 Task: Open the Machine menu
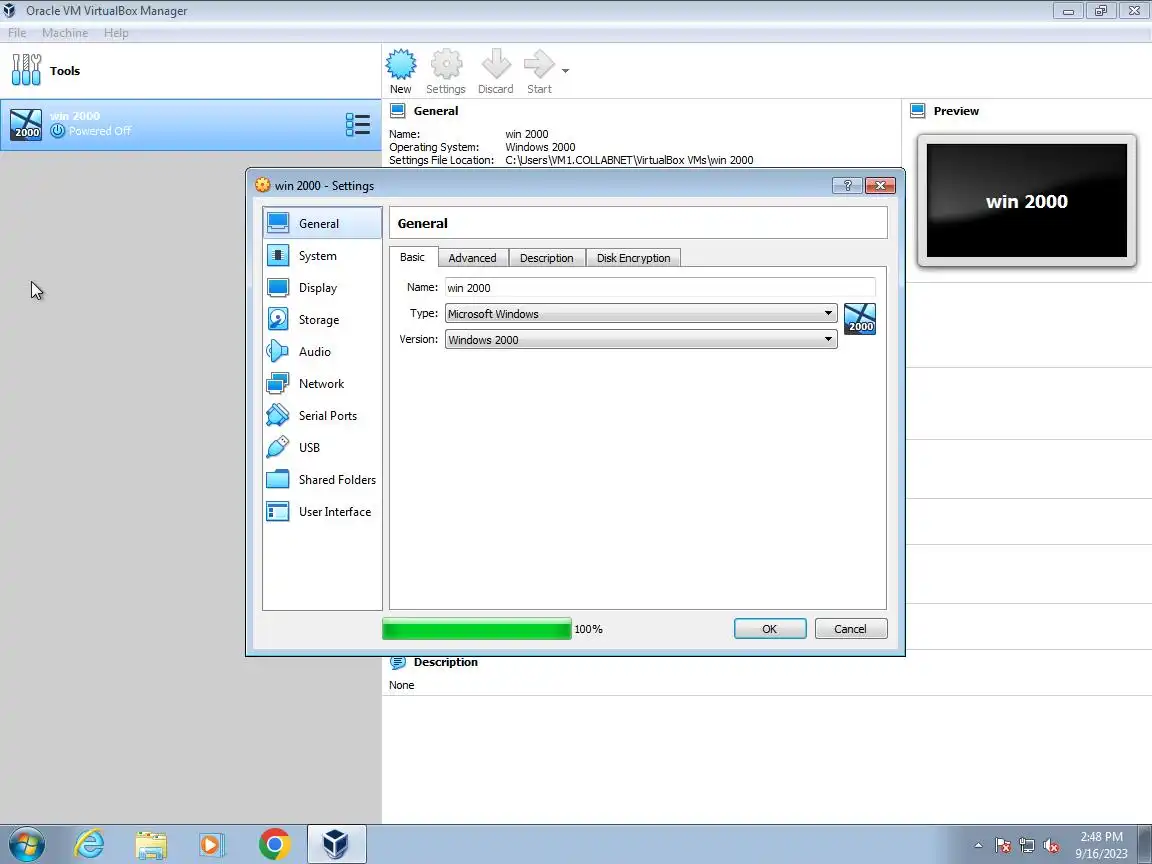click(65, 33)
